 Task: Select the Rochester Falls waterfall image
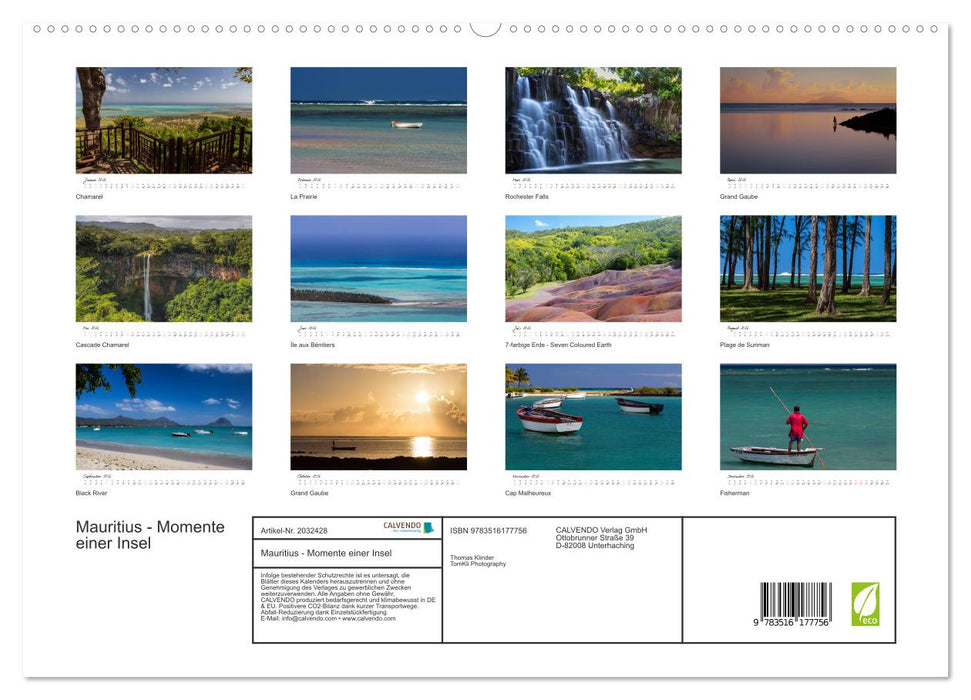[593, 119]
